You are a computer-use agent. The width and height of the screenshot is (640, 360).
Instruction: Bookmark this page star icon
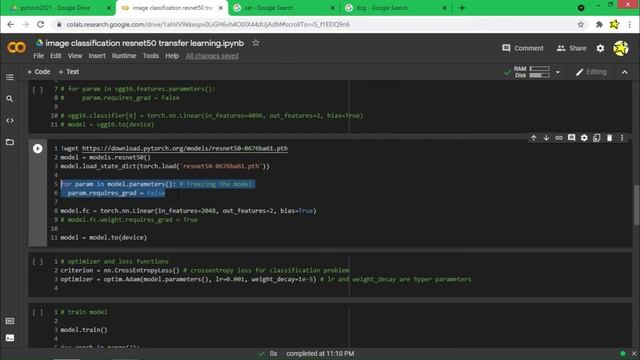[x=580, y=24]
